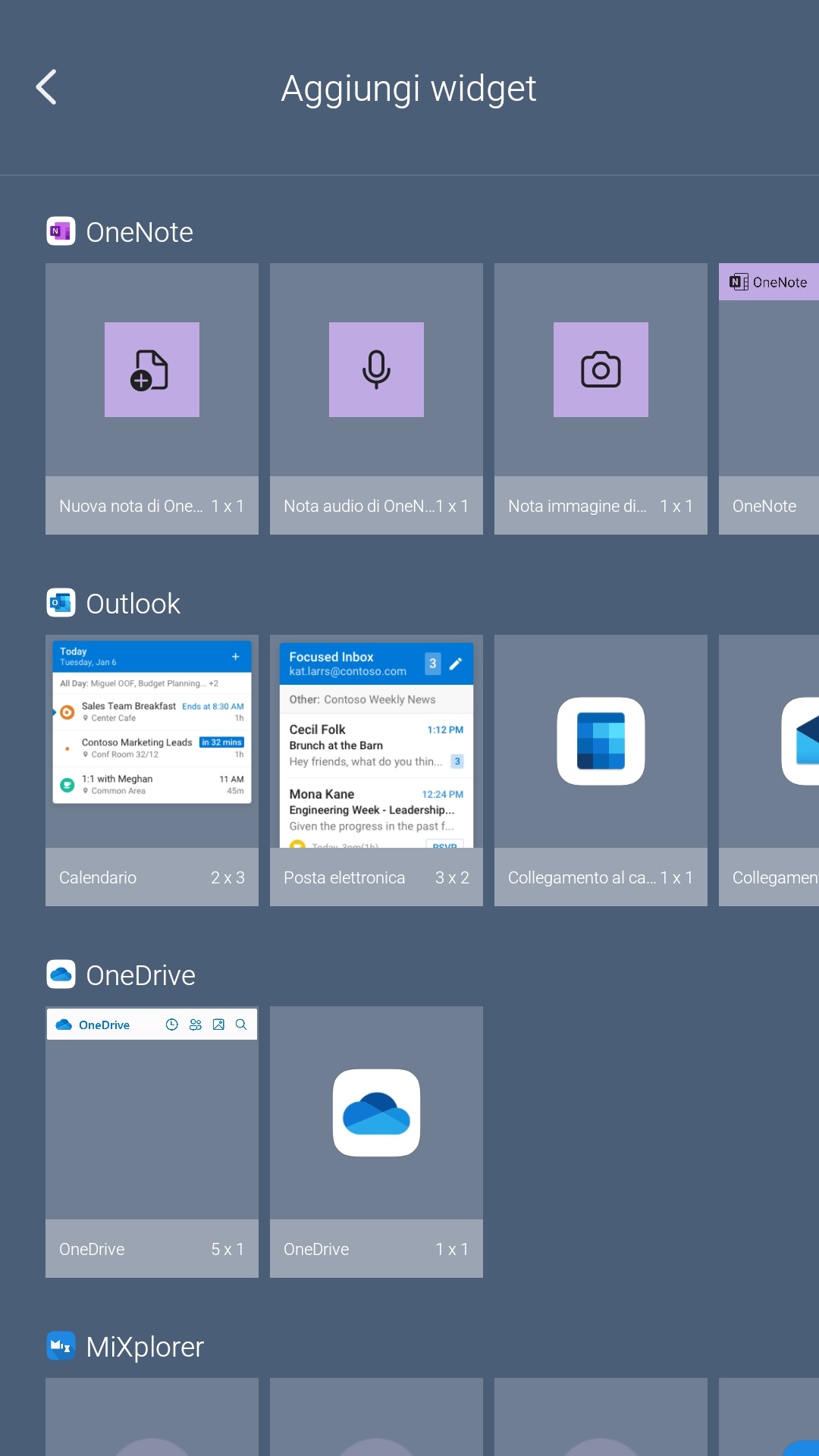Tap the 'OneNote' section title
819x1456 pixels.
[x=140, y=232]
